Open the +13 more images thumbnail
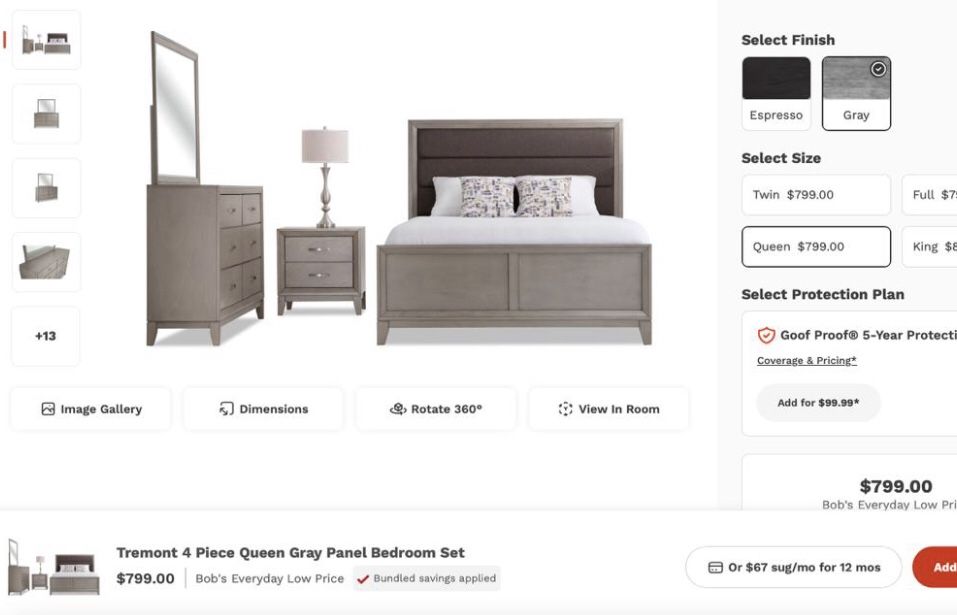This screenshot has height=615, width=957. click(x=46, y=336)
